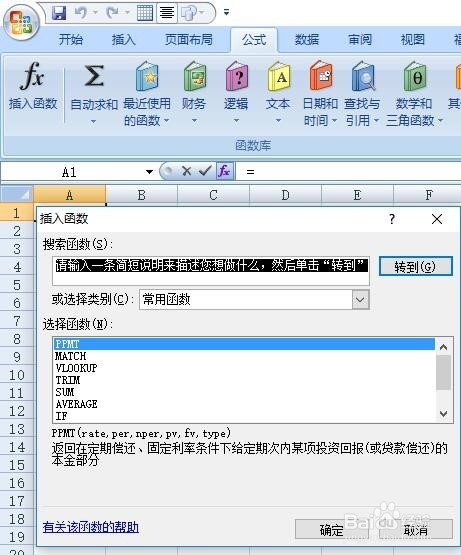
Task: Click the center align icon in quick toolbar
Action: (x=167, y=13)
